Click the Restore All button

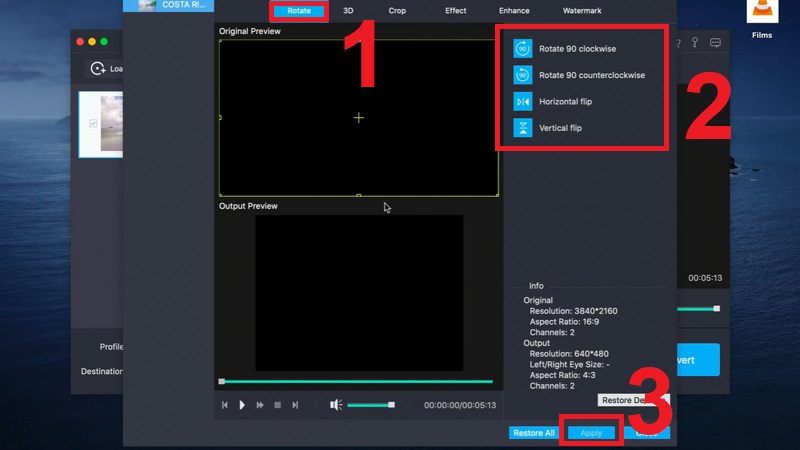(x=534, y=433)
